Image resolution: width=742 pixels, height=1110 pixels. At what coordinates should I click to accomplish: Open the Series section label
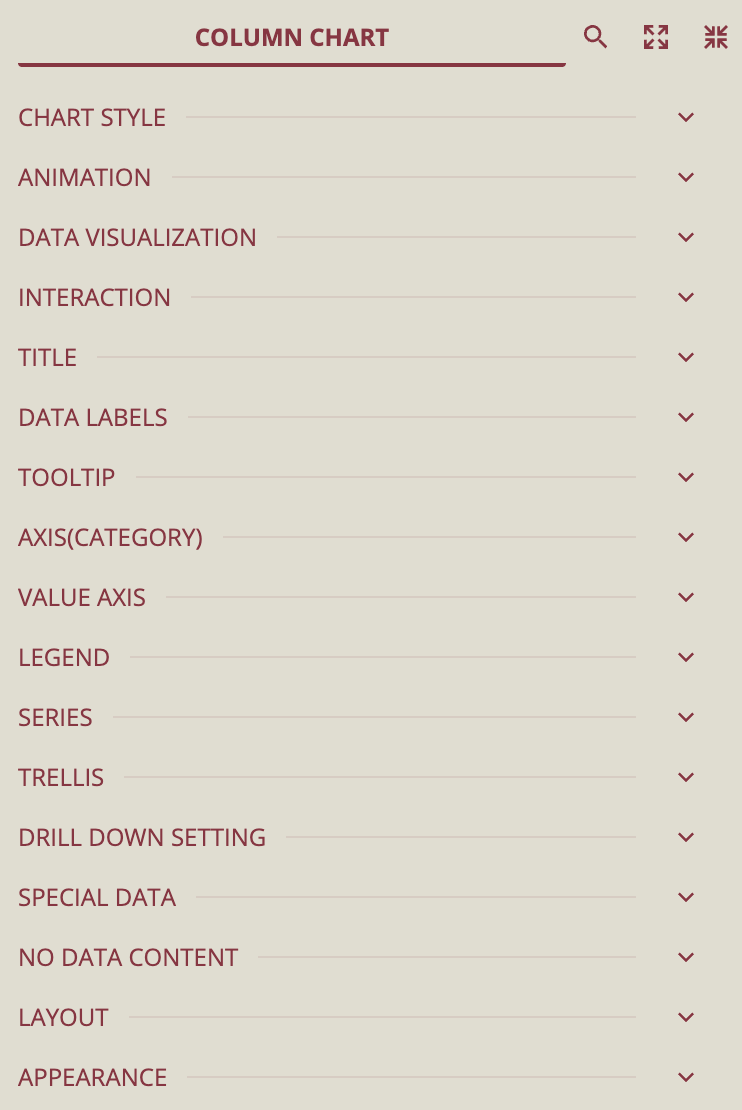click(x=55, y=717)
